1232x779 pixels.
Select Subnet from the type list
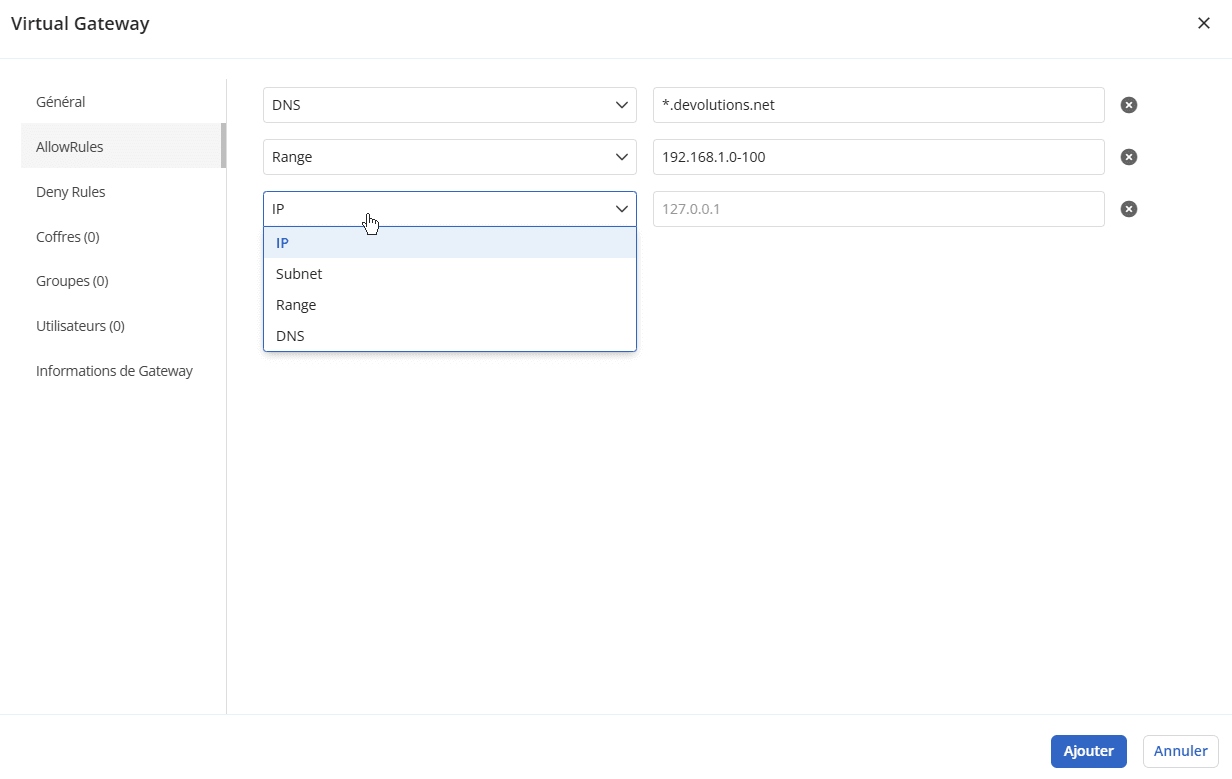pos(298,273)
